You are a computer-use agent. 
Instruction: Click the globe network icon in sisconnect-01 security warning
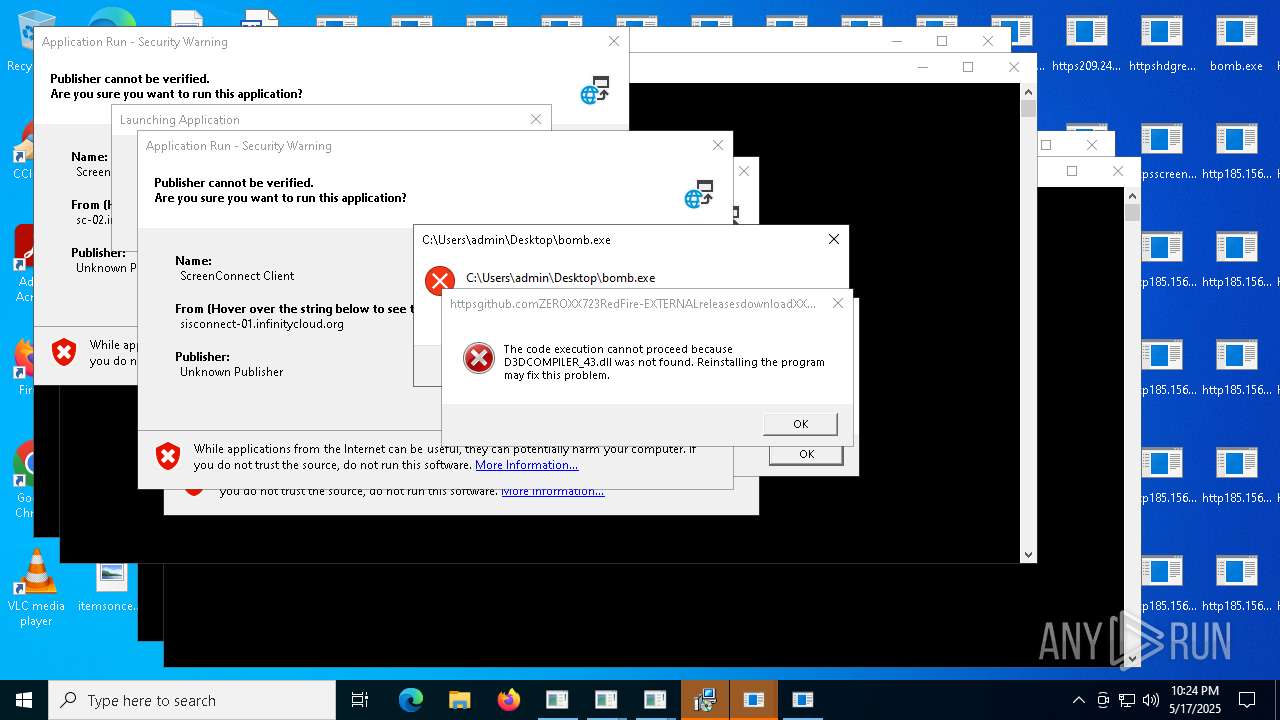[699, 195]
